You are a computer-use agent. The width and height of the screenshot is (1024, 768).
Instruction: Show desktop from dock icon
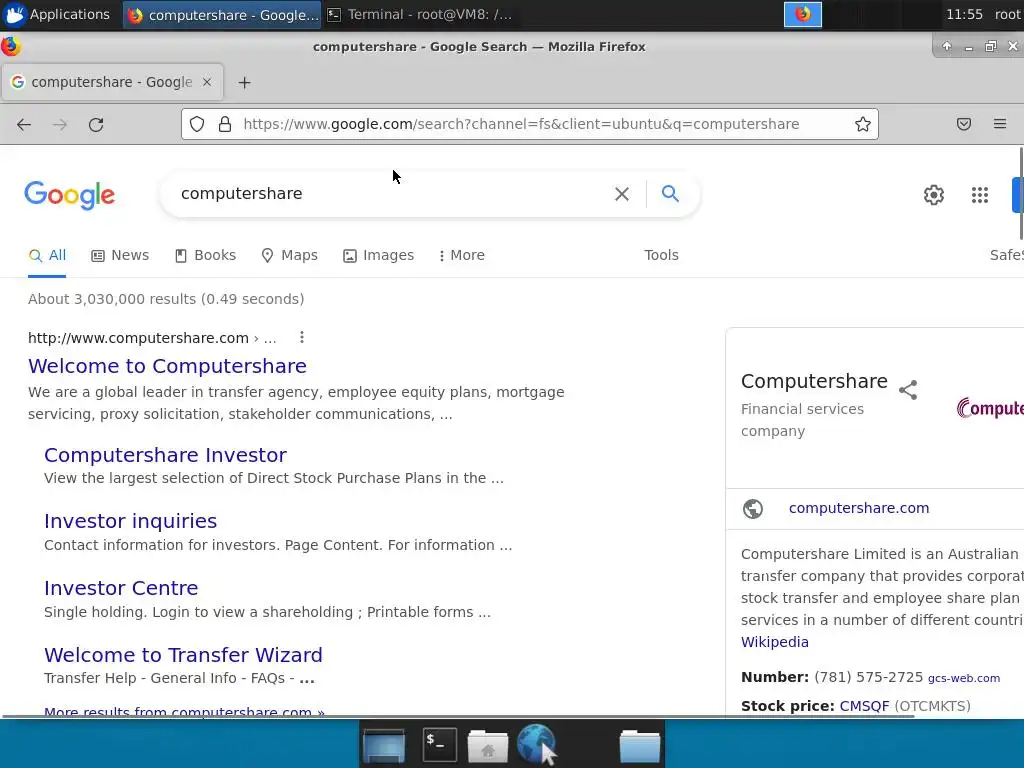pyautogui.click(x=384, y=746)
